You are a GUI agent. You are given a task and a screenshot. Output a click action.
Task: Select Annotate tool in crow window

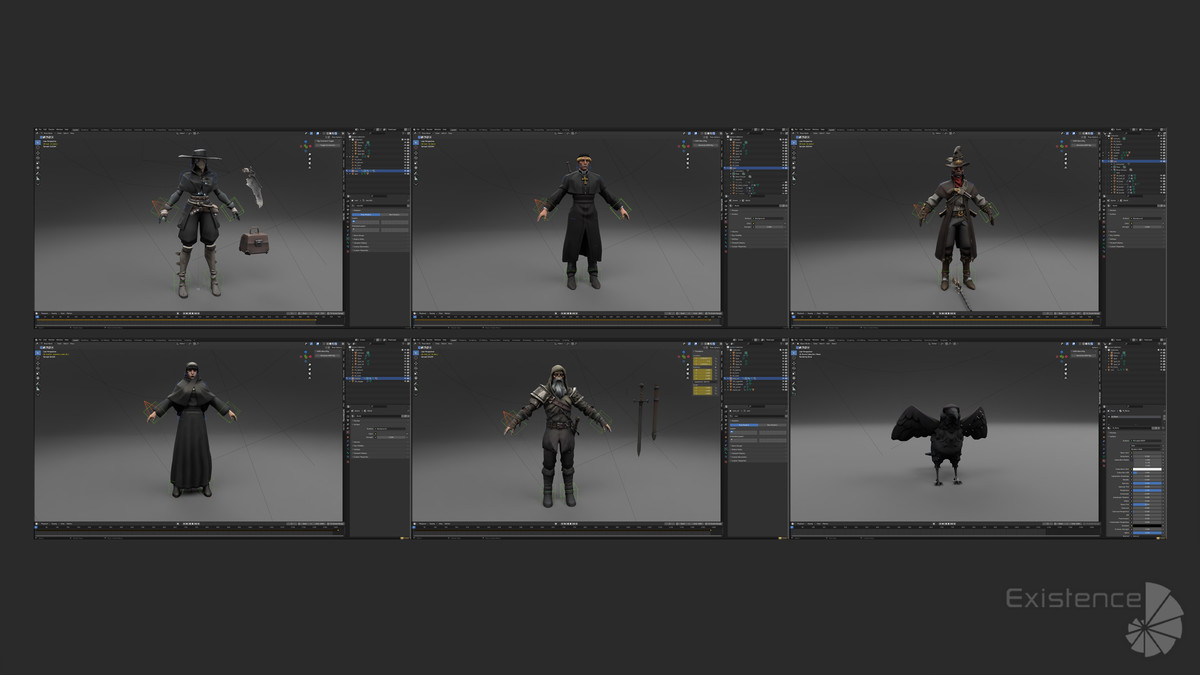click(x=794, y=383)
